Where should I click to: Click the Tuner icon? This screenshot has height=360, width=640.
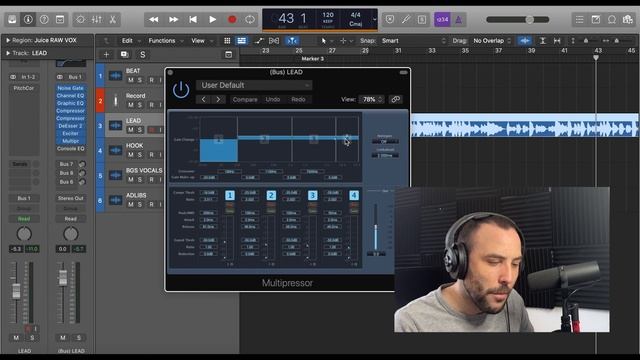(406, 19)
